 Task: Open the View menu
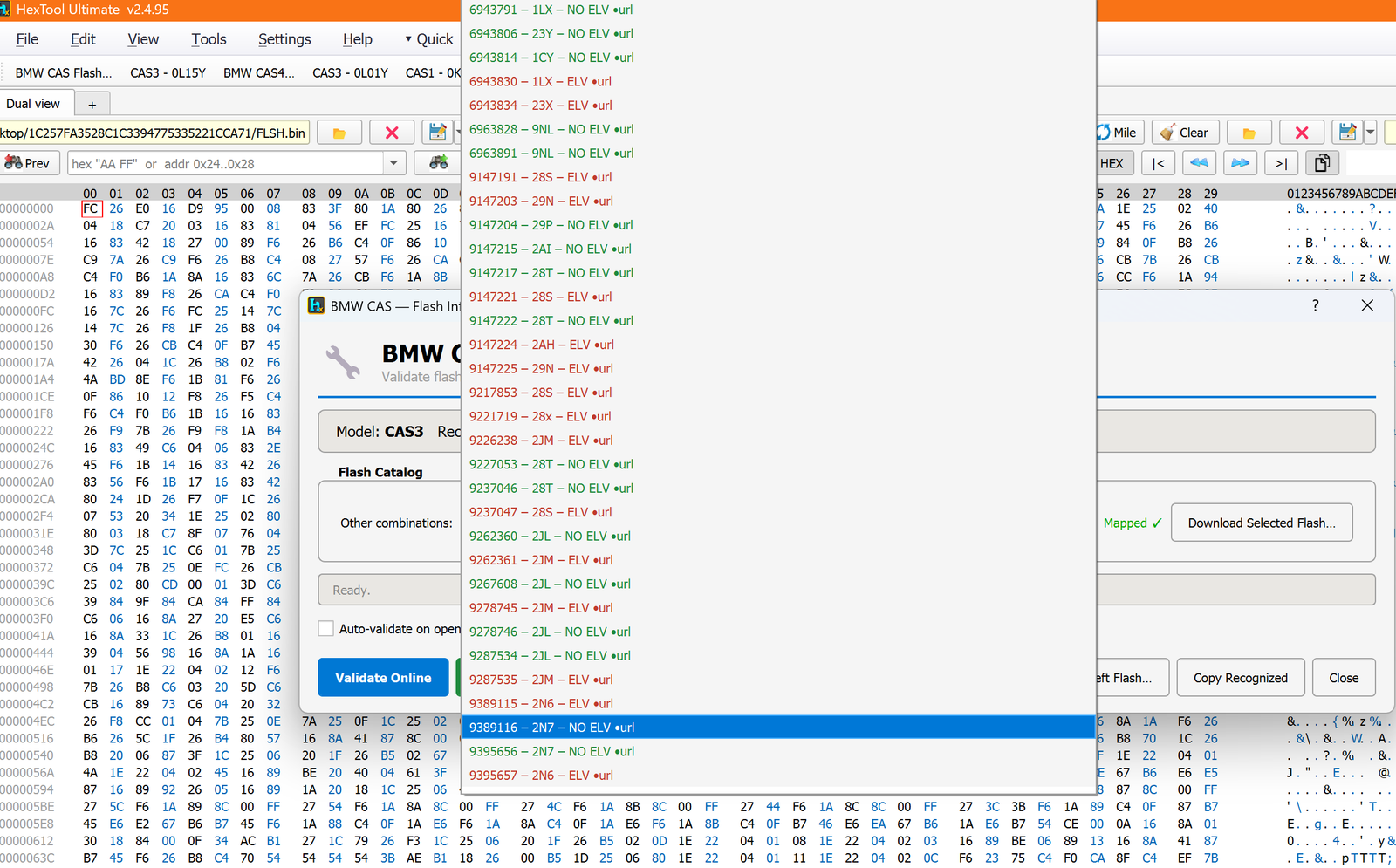[143, 39]
